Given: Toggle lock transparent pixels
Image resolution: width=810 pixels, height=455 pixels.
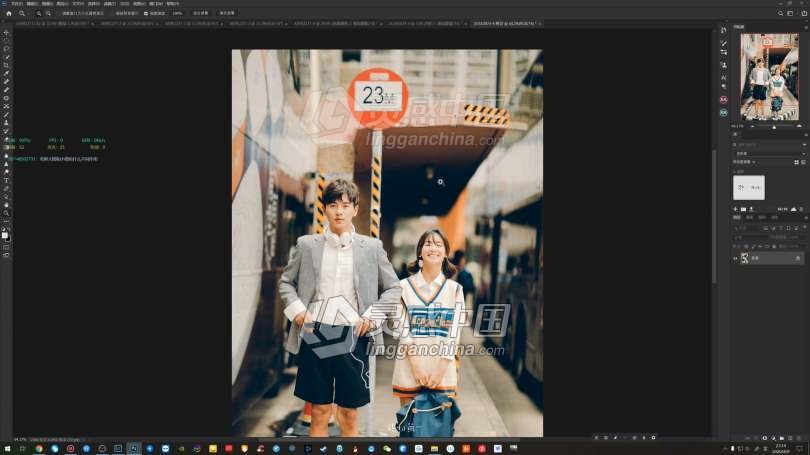Looking at the screenshot, I should [746, 246].
